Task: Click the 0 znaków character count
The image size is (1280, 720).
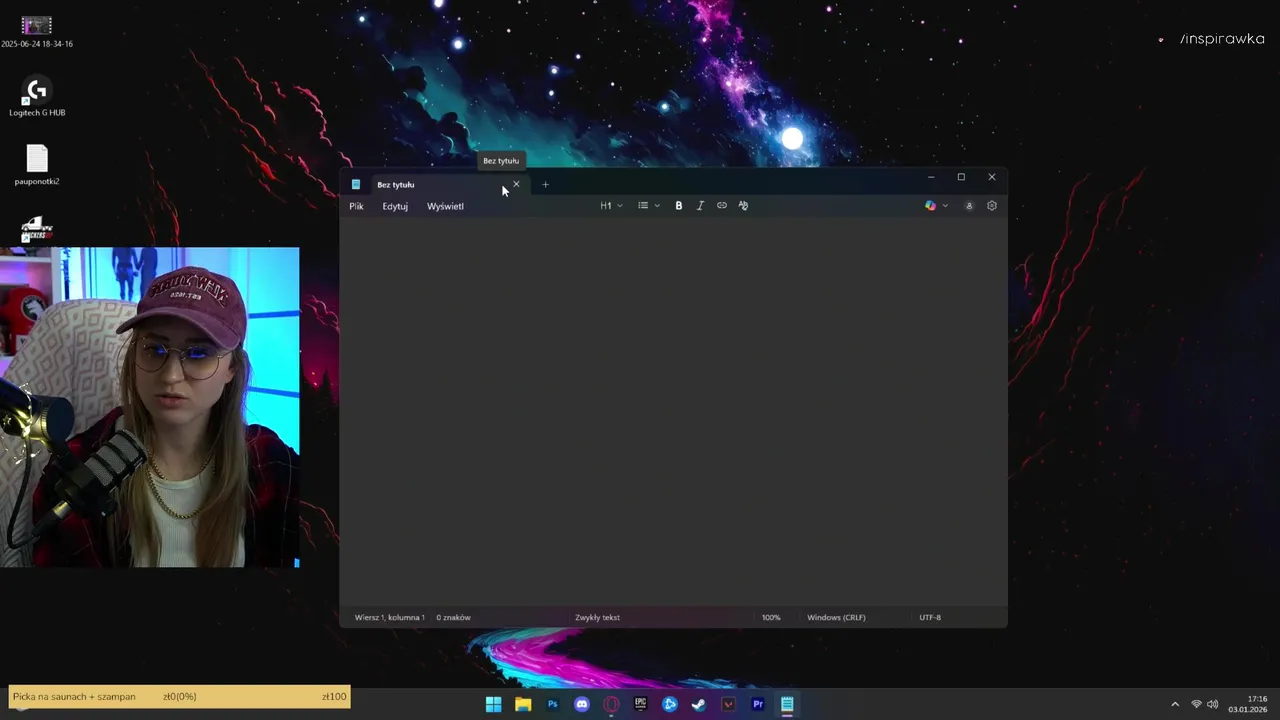Action: pyautogui.click(x=453, y=618)
